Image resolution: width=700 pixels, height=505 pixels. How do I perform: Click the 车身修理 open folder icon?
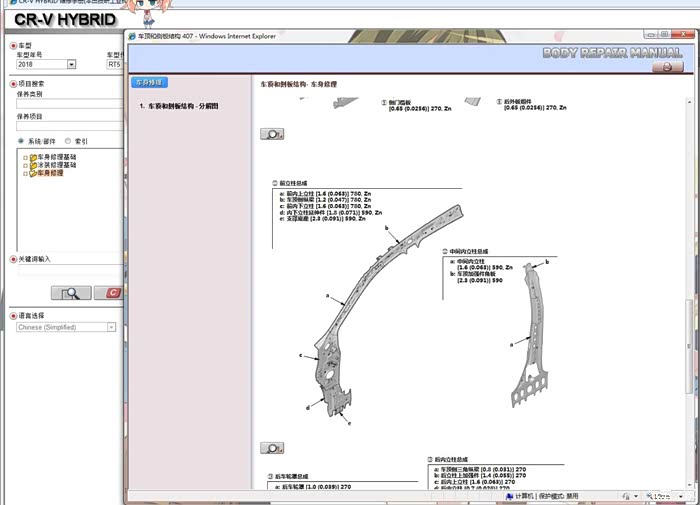pyautogui.click(x=33, y=173)
